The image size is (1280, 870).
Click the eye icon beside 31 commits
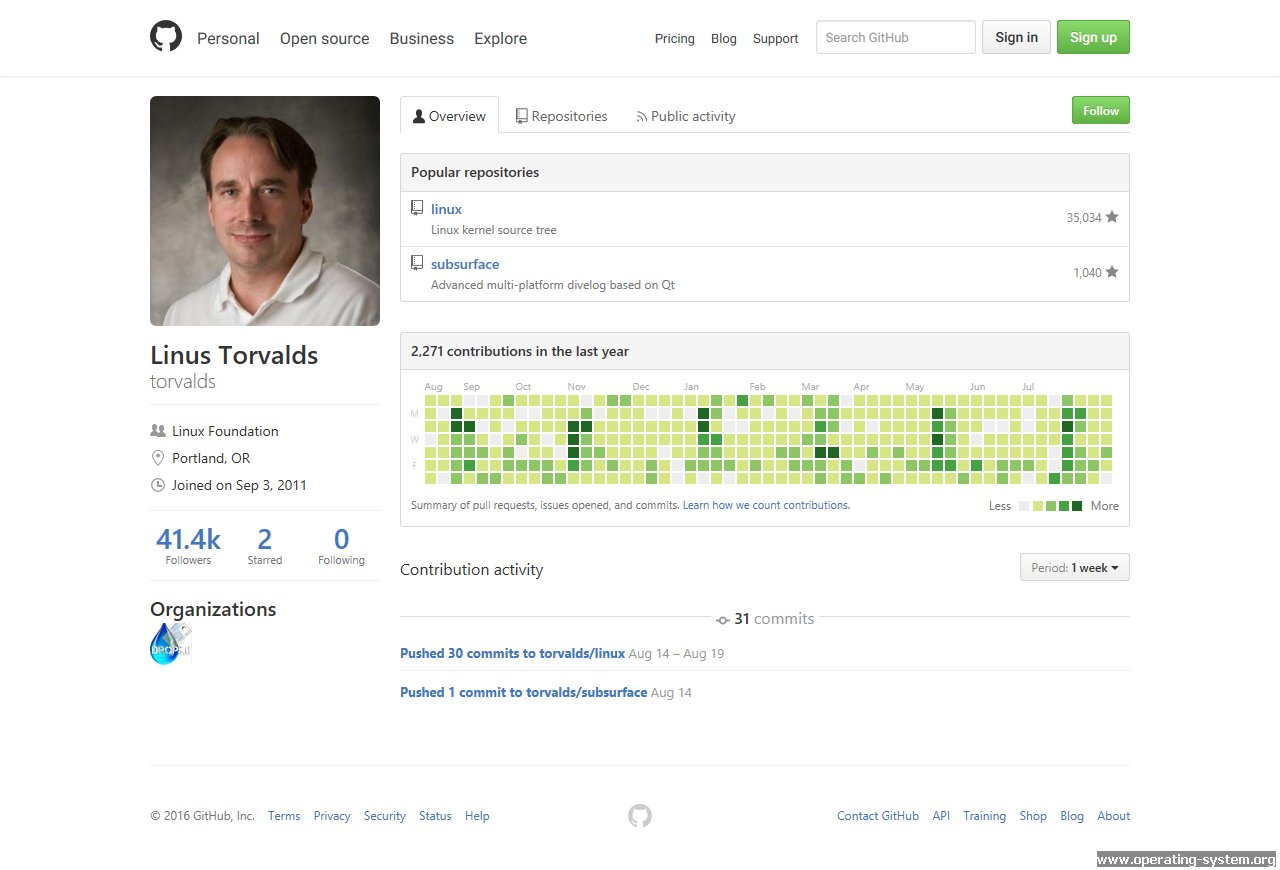(x=722, y=619)
